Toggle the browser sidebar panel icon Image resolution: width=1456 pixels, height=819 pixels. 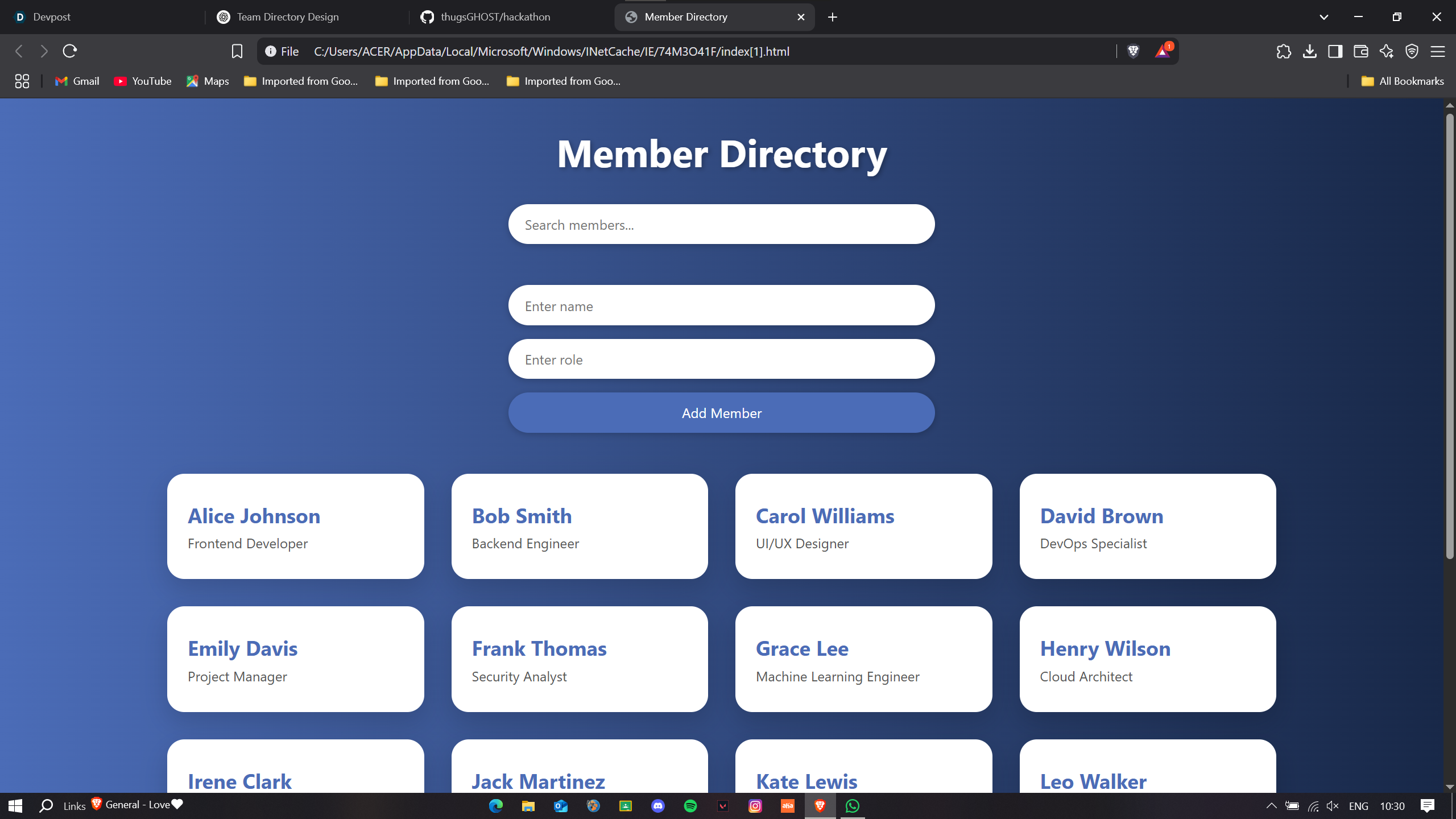(1335, 51)
